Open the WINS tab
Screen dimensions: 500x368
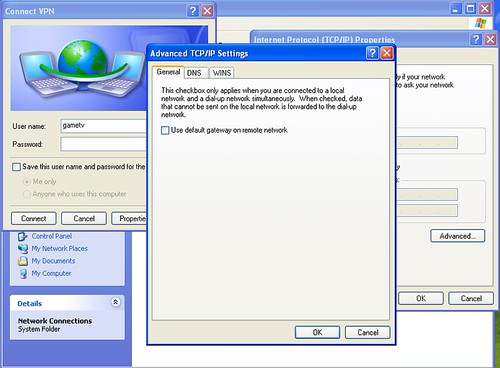click(222, 73)
